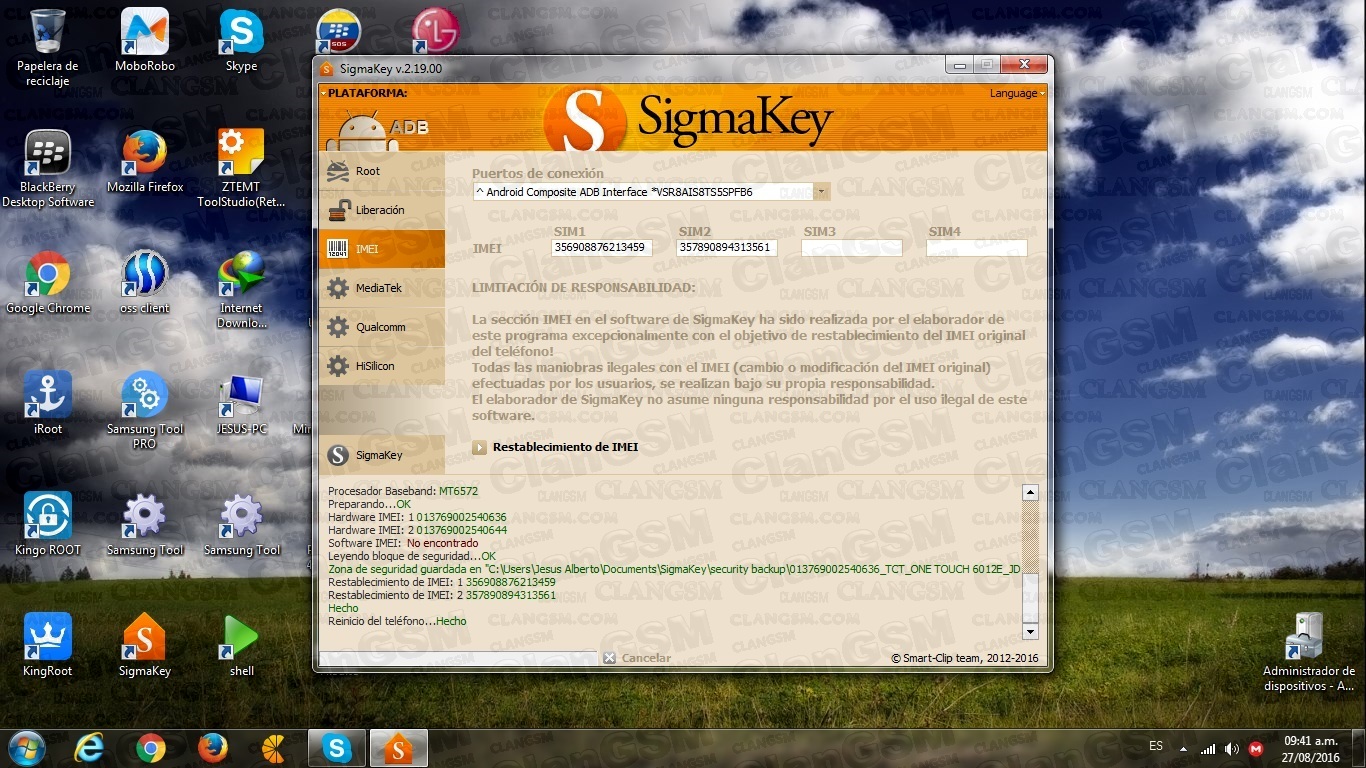The image size is (1366, 768).
Task: Click the SigmaKey title bar icon
Action: [x=327, y=69]
